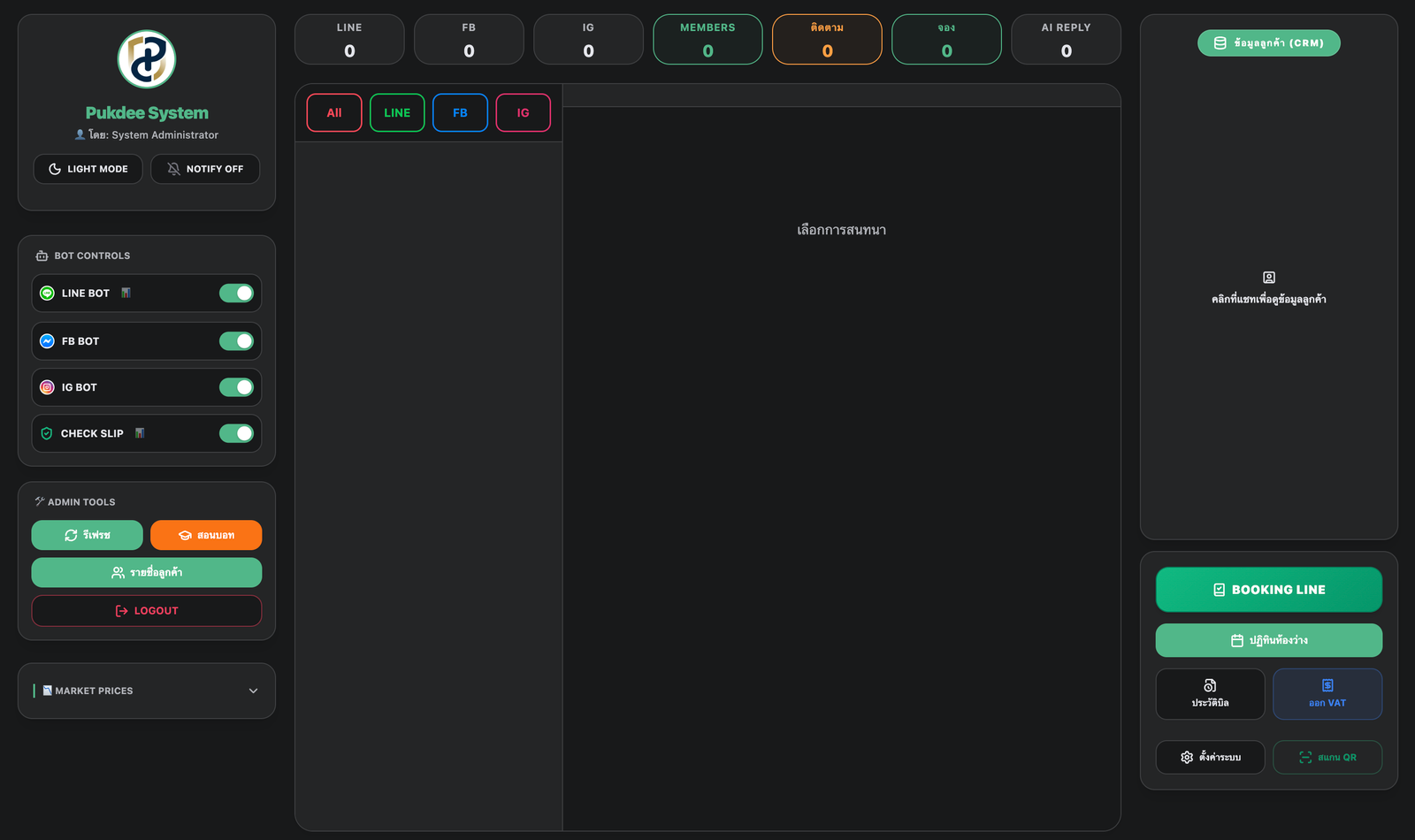Click the Messenger icon beside FB BOT
This screenshot has width=1415, height=840.
(x=46, y=340)
